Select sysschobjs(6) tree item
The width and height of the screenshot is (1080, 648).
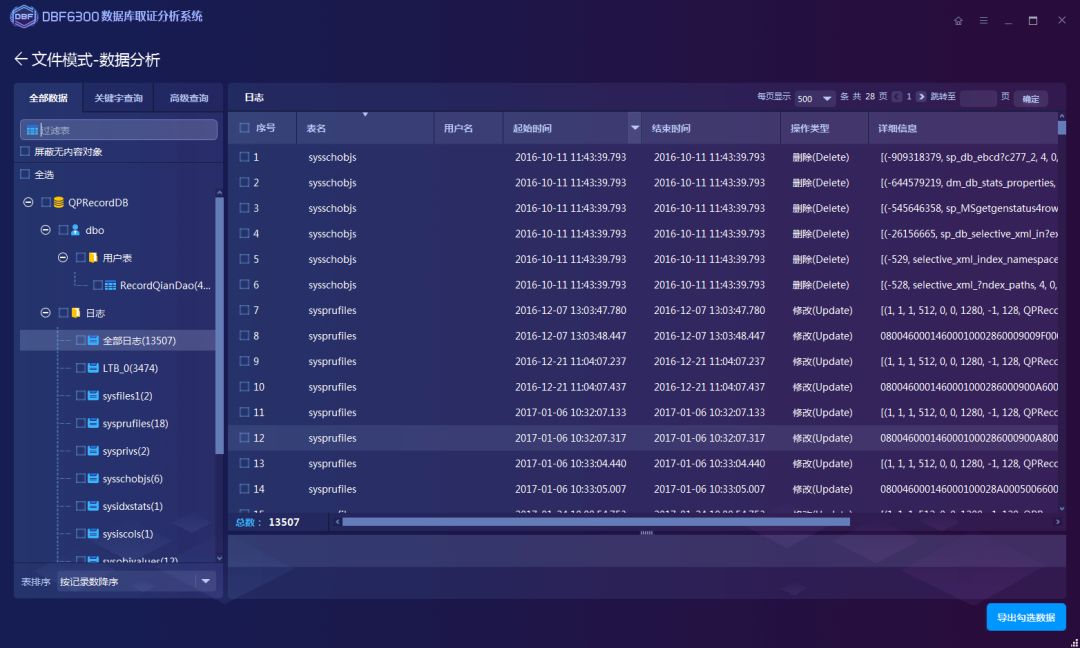pyautogui.click(x=132, y=478)
